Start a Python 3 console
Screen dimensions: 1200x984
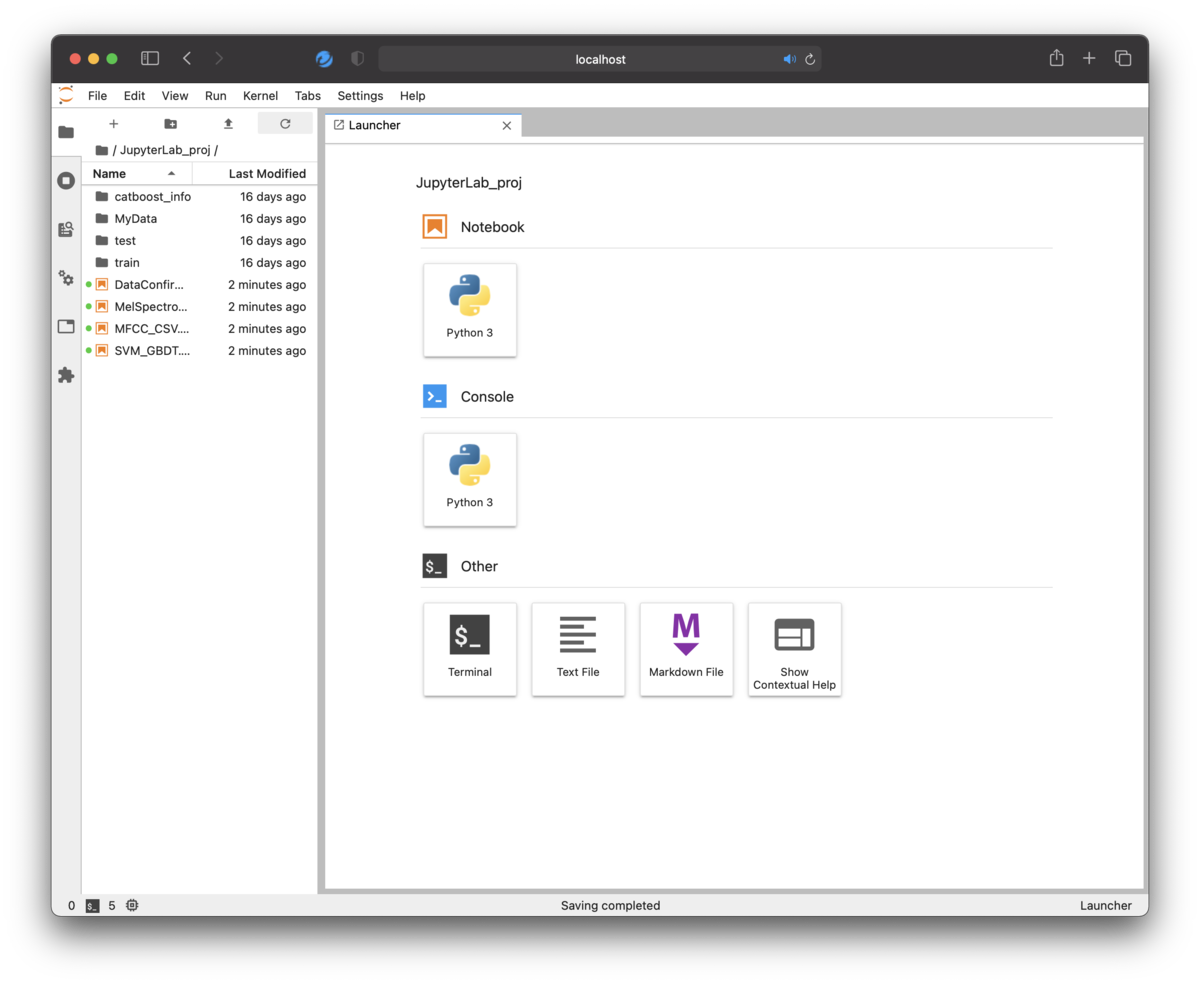[470, 480]
